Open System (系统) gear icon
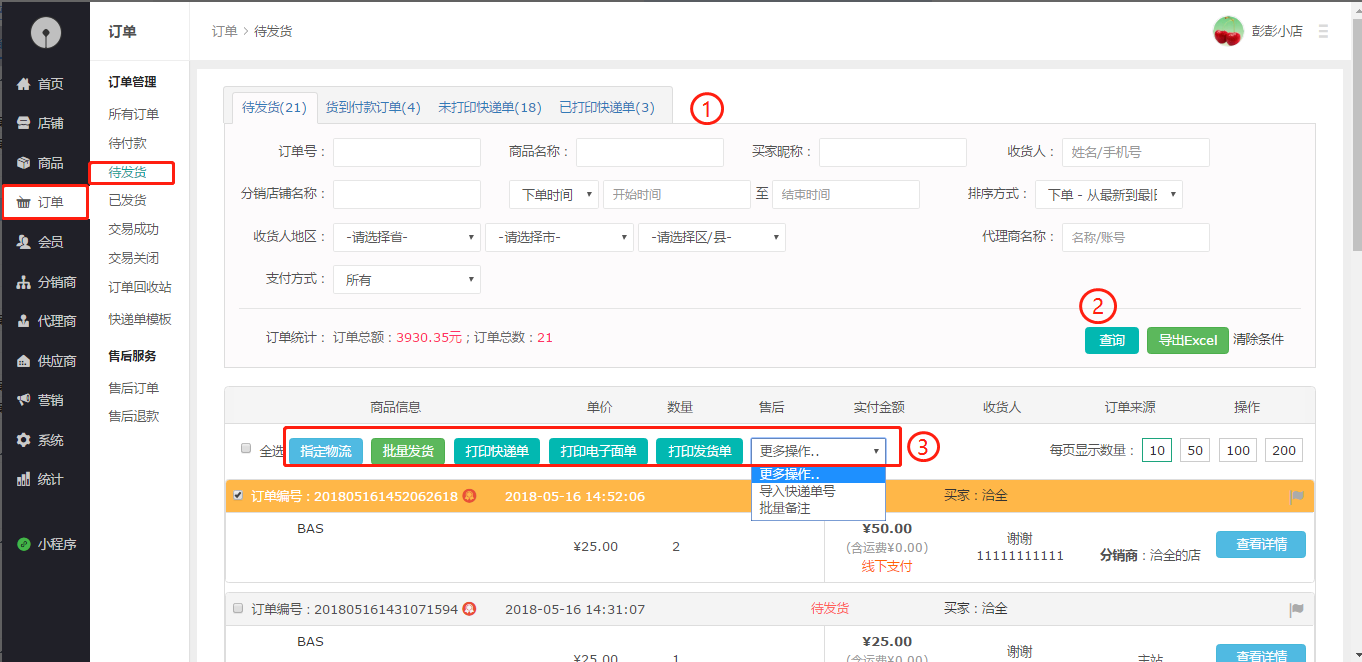Viewport: 1362px width, 662px height. (x=24, y=440)
